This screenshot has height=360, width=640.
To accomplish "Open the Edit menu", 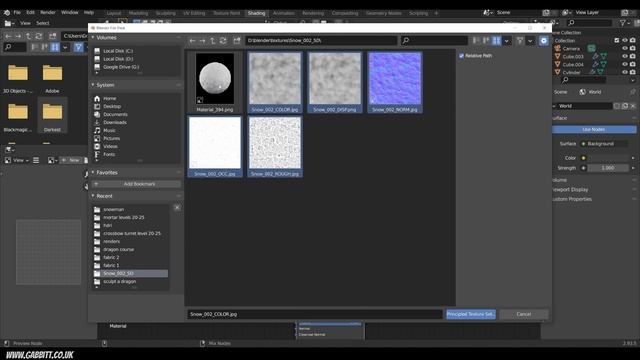I will click(x=31, y=13).
